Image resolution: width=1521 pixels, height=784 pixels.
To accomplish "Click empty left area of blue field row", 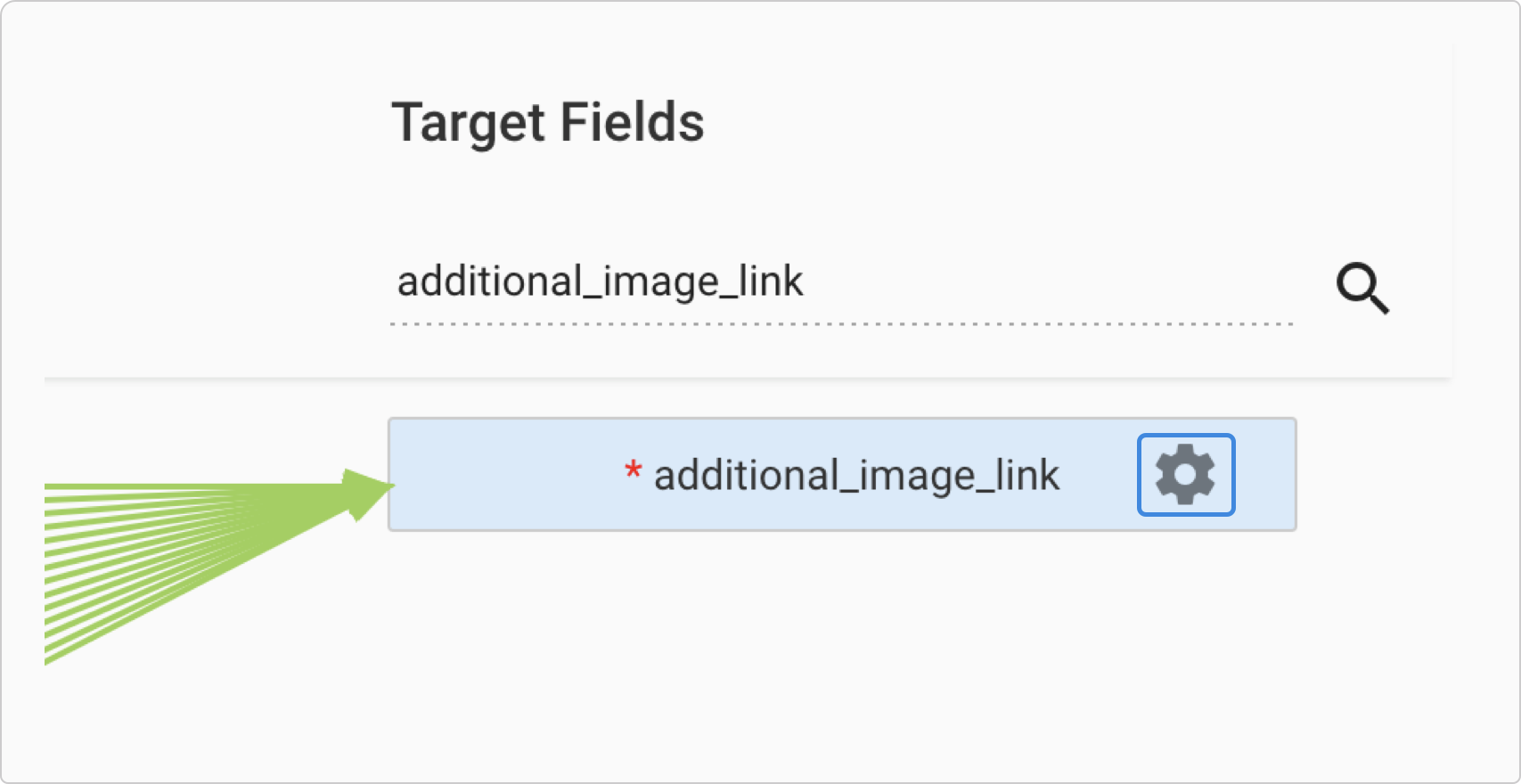I will (x=503, y=475).
